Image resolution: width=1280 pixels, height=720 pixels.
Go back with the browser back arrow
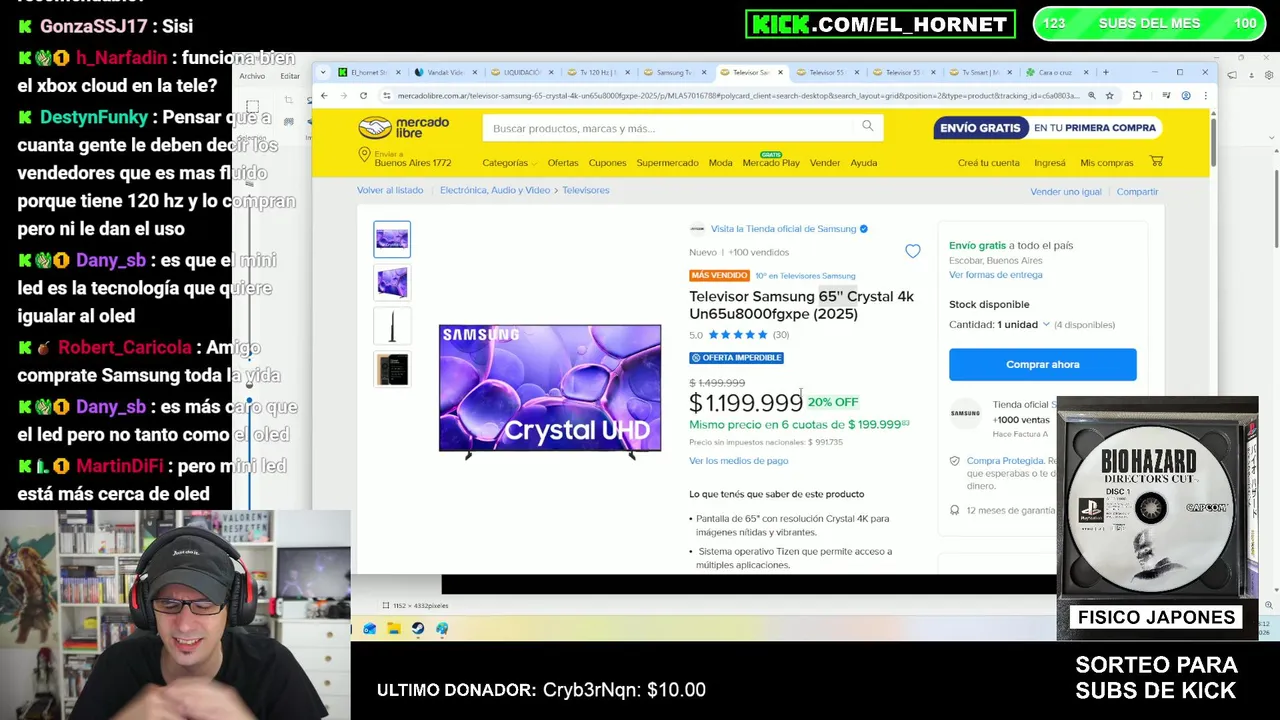click(x=324, y=96)
